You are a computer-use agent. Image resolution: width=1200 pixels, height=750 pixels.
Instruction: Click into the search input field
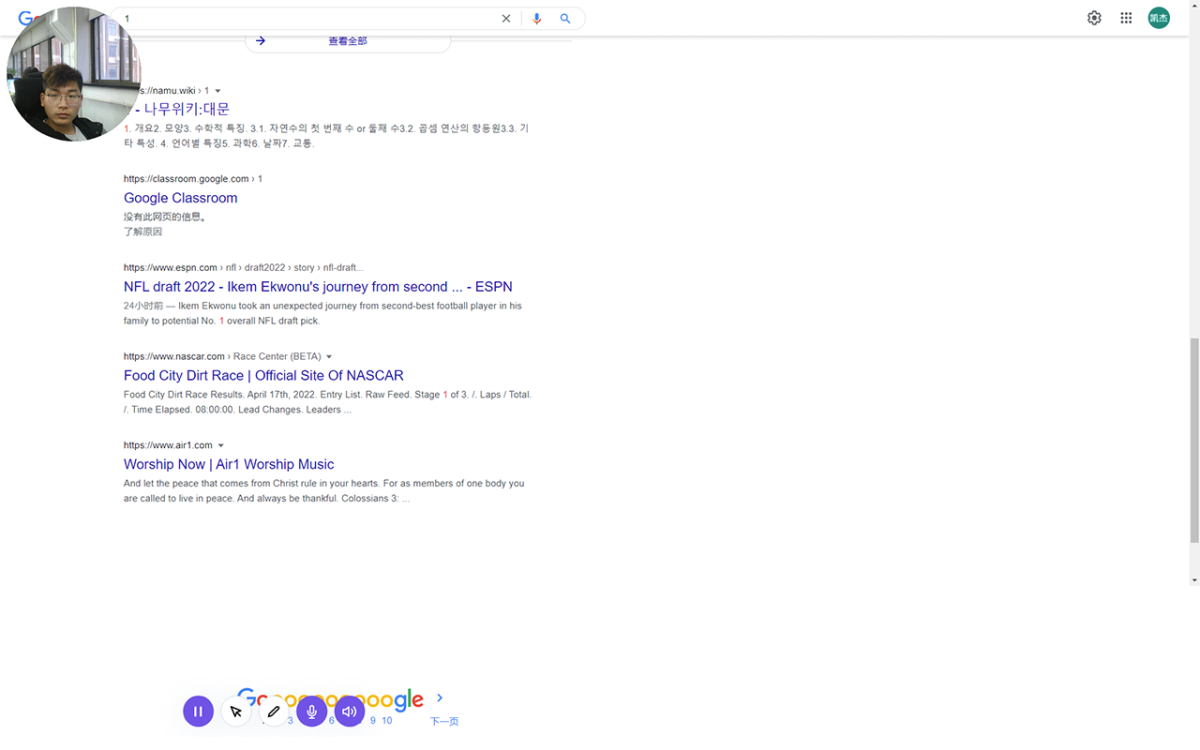[300, 19]
